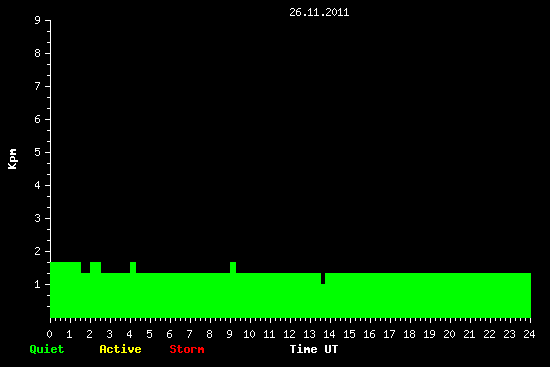Viewport: 550px width, 367px height.
Task: Select the red Storm legend label
Action: tap(187, 349)
